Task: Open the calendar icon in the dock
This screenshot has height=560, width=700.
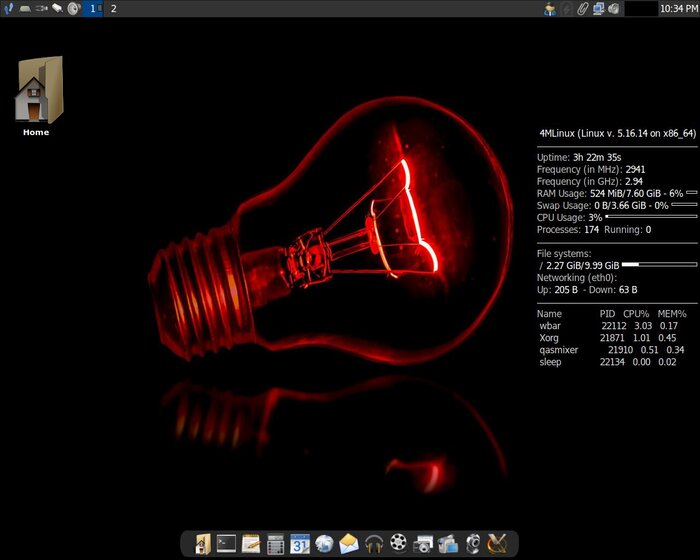Action: point(300,544)
